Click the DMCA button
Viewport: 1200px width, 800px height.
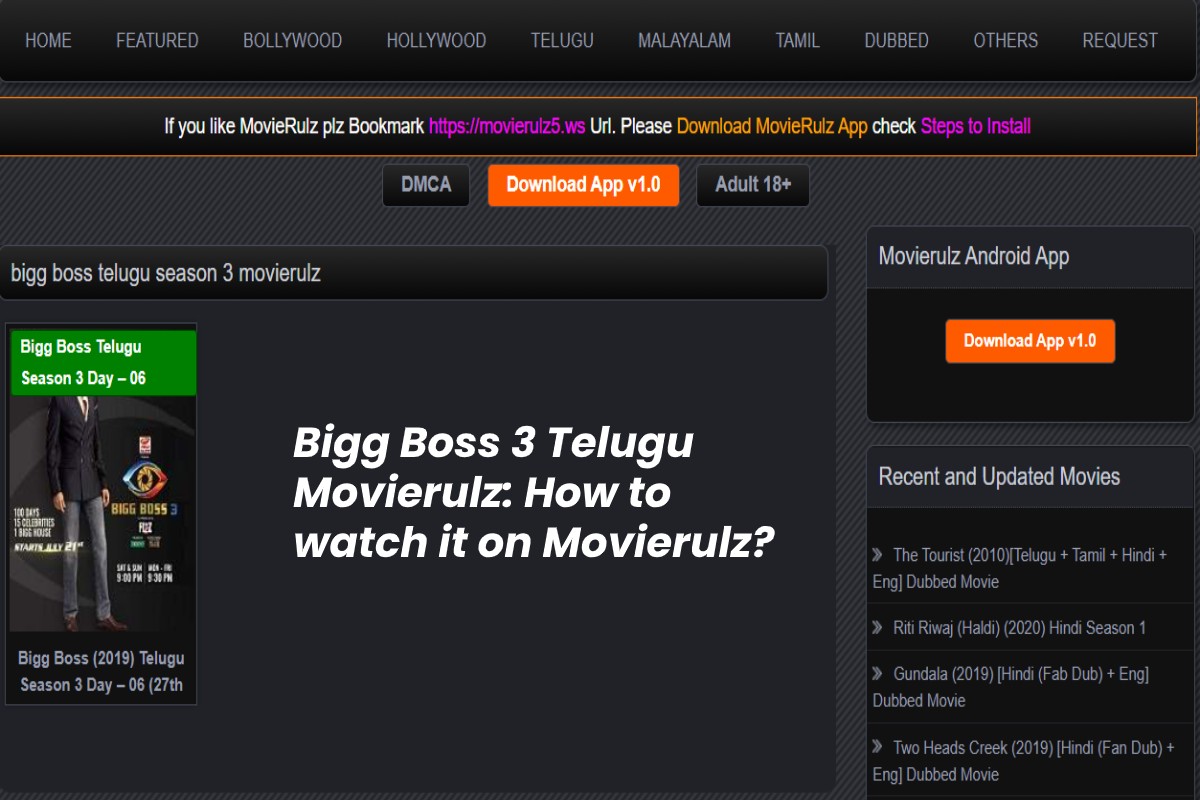click(x=426, y=185)
